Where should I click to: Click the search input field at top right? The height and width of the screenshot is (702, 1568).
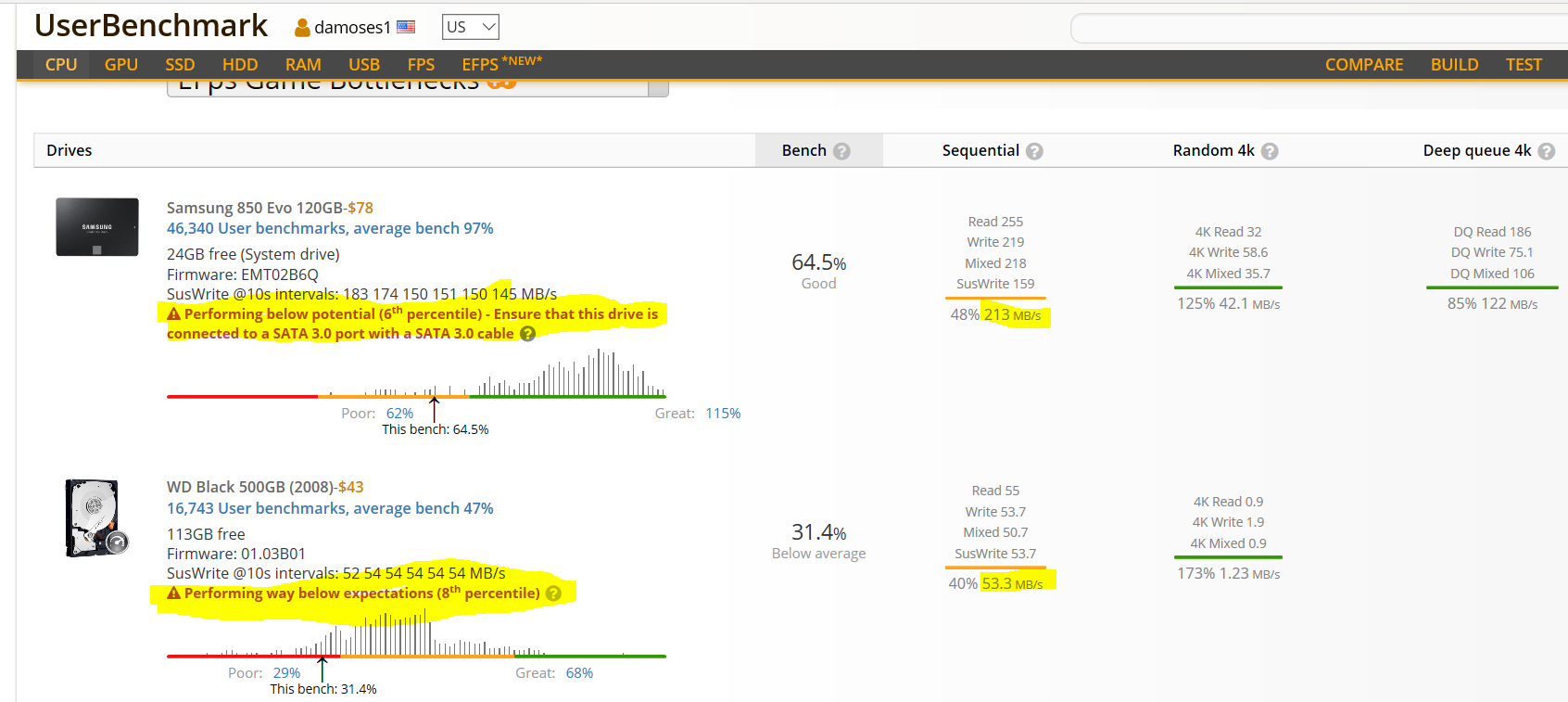click(x=1319, y=29)
